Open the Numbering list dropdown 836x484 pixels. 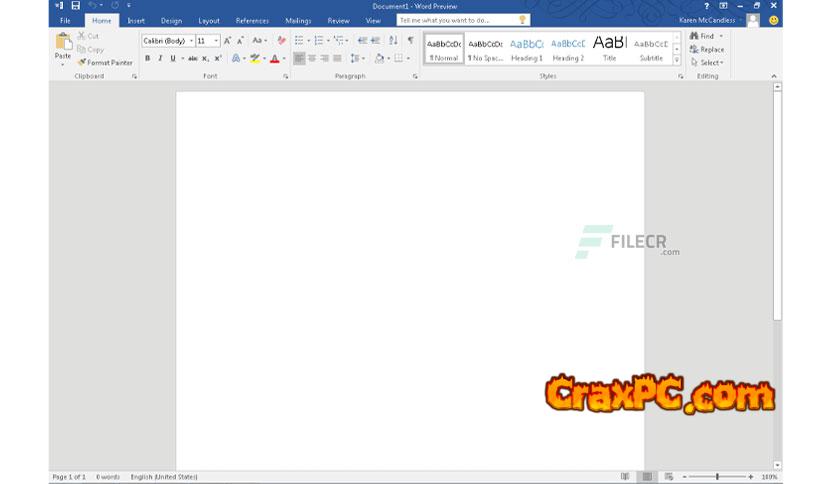click(x=328, y=41)
